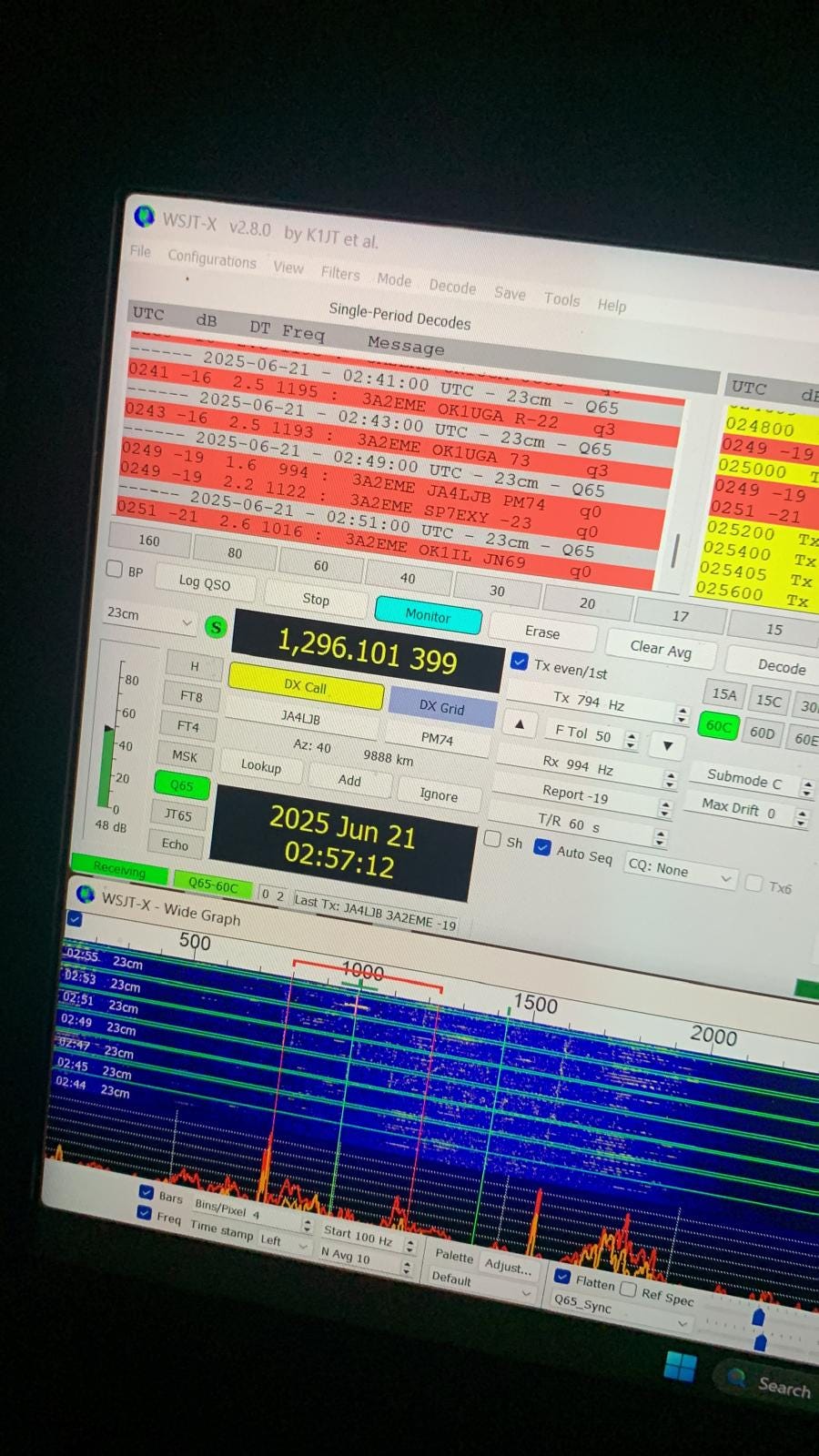Toggle Ref Spec checkbox
Image resolution: width=819 pixels, height=1456 pixels.
pos(628,1288)
